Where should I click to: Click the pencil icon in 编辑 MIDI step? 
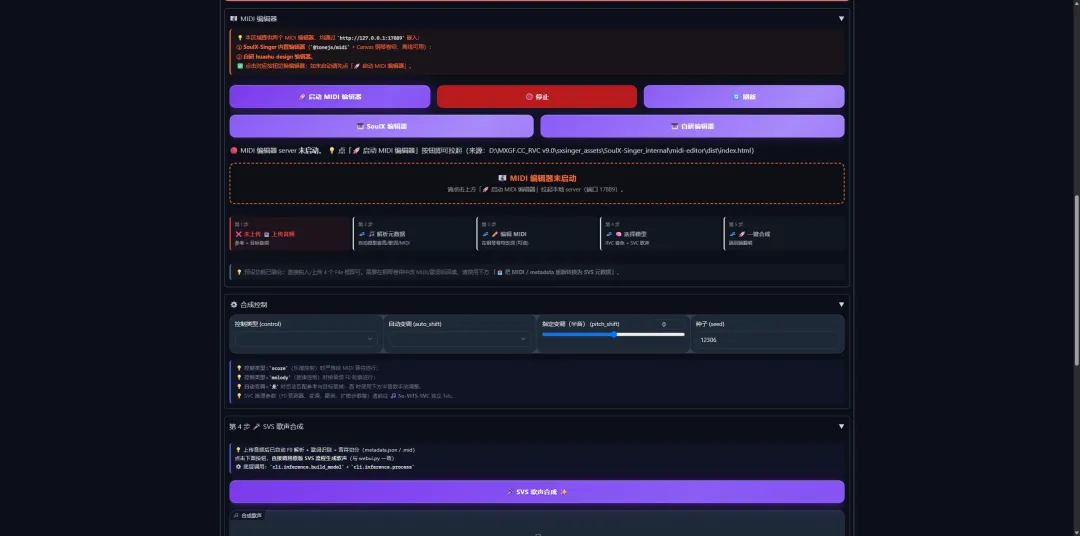click(x=495, y=234)
